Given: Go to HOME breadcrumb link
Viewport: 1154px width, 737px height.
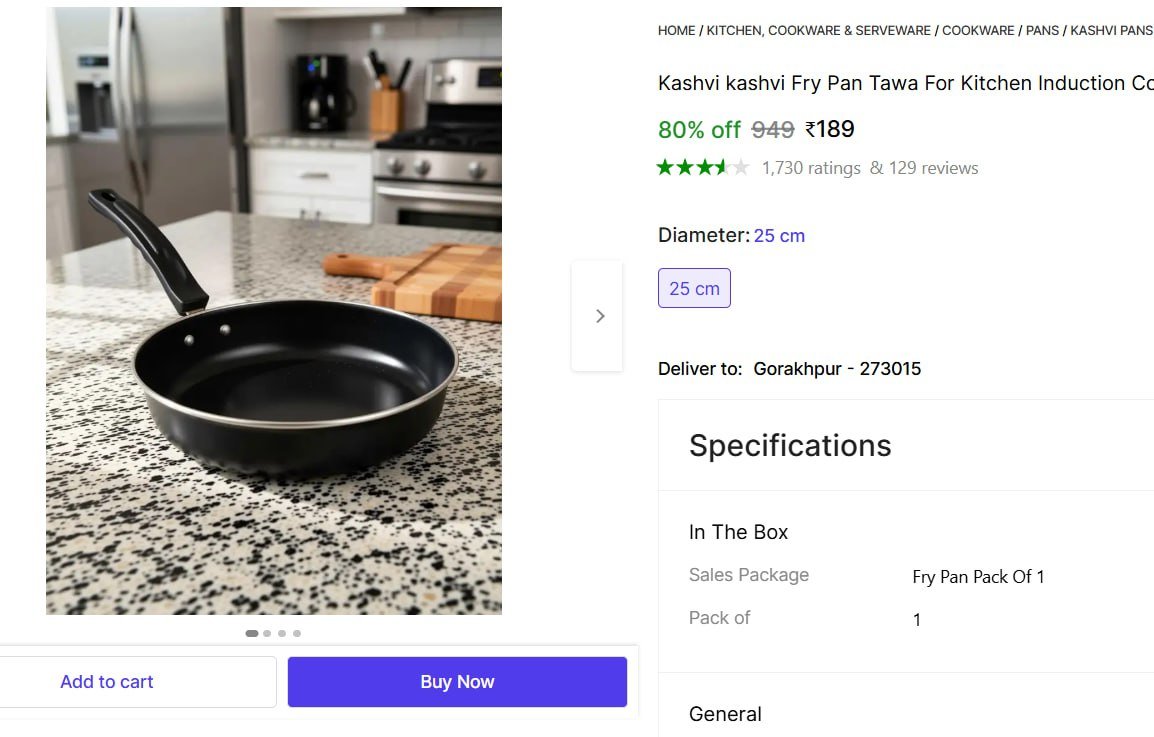Looking at the screenshot, I should click(676, 31).
